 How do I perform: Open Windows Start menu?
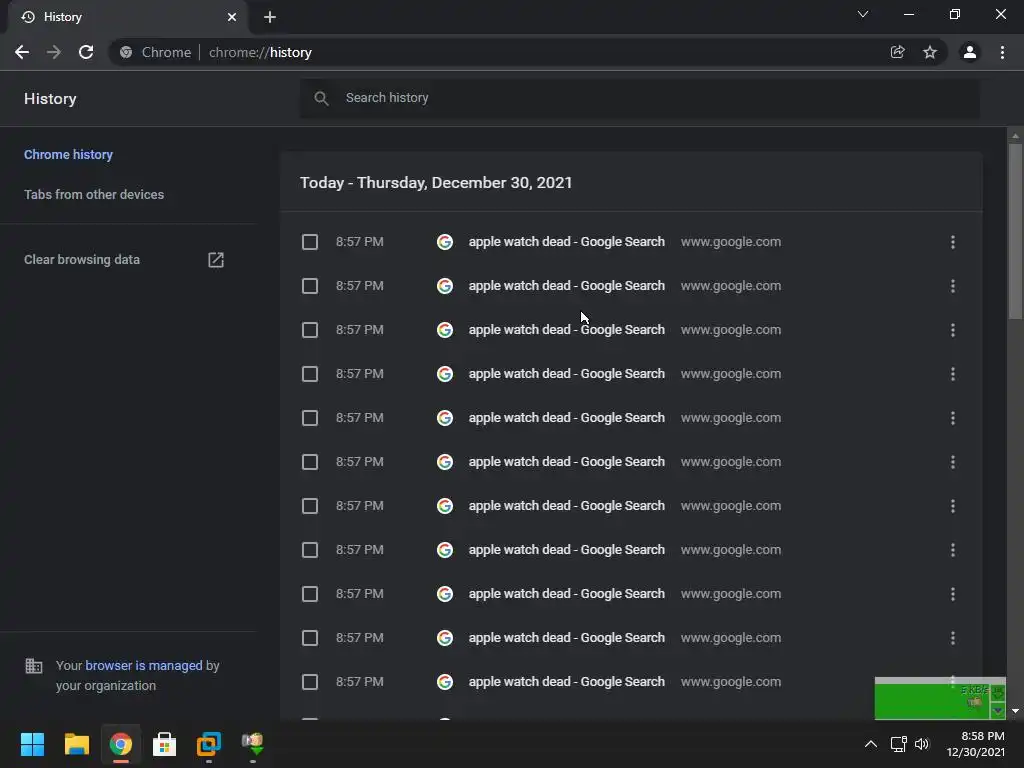[x=32, y=744]
